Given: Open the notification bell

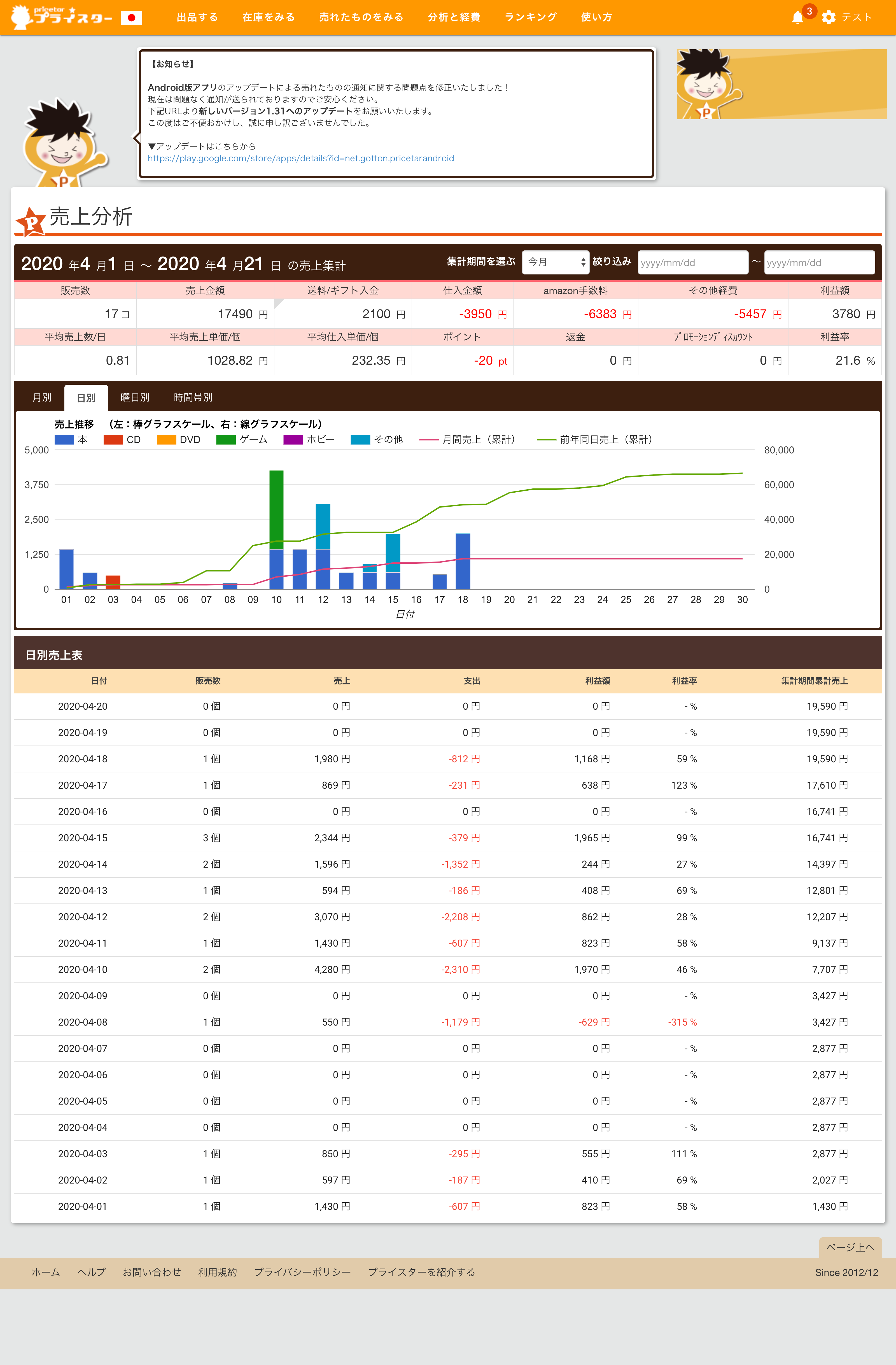Looking at the screenshot, I should 797,18.
